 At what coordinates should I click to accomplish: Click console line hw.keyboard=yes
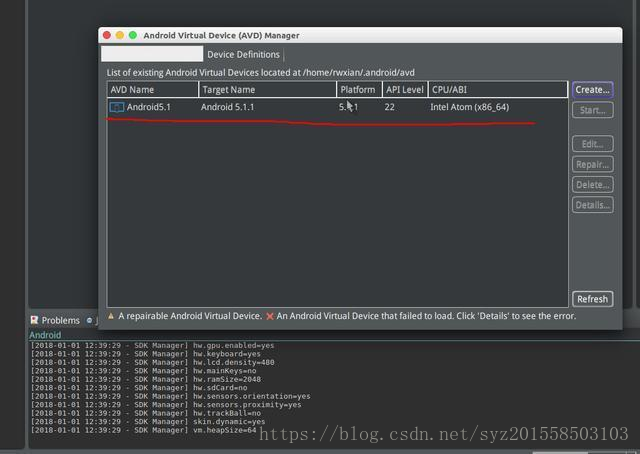tap(146, 354)
